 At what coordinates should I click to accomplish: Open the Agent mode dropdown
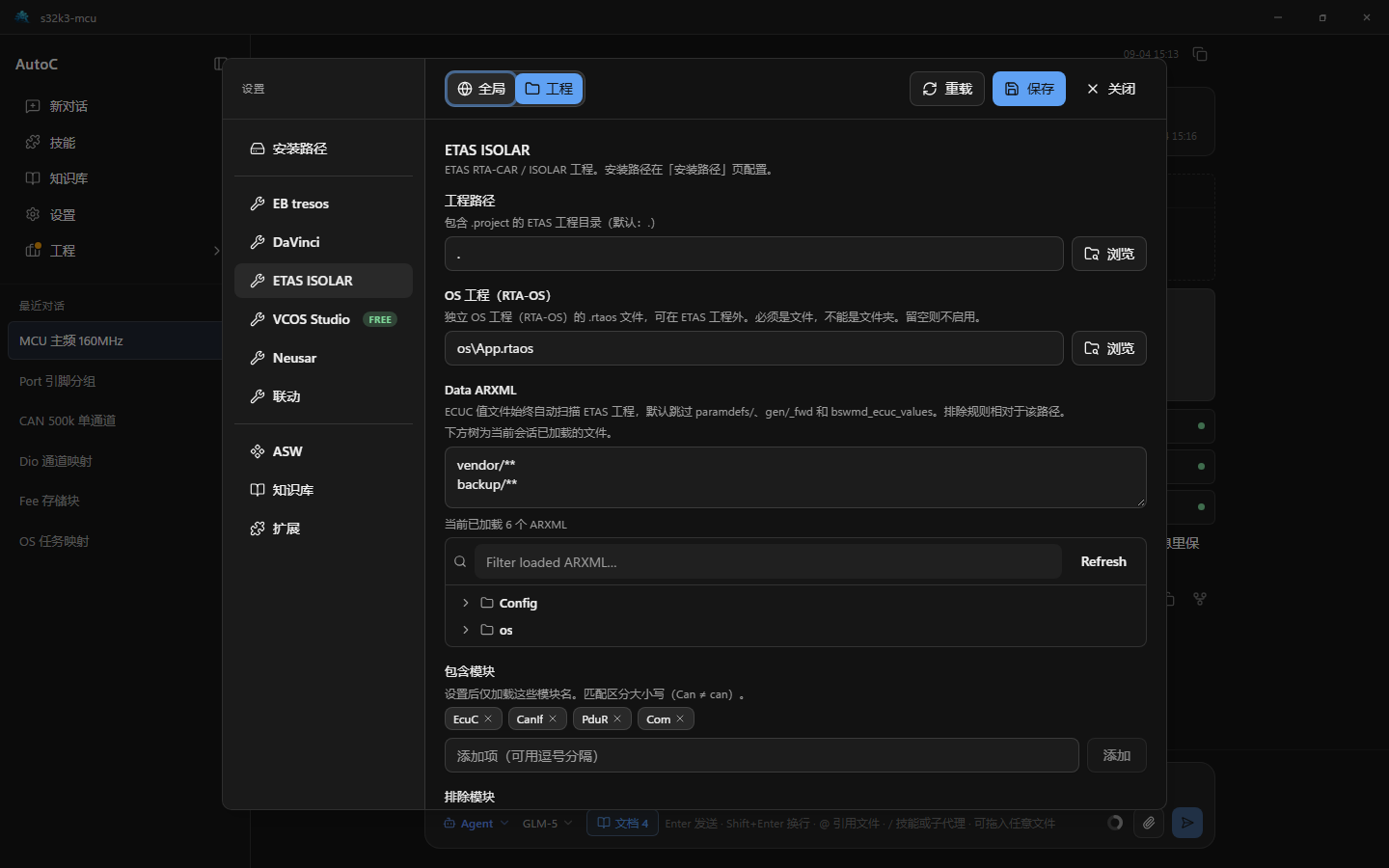(477, 823)
